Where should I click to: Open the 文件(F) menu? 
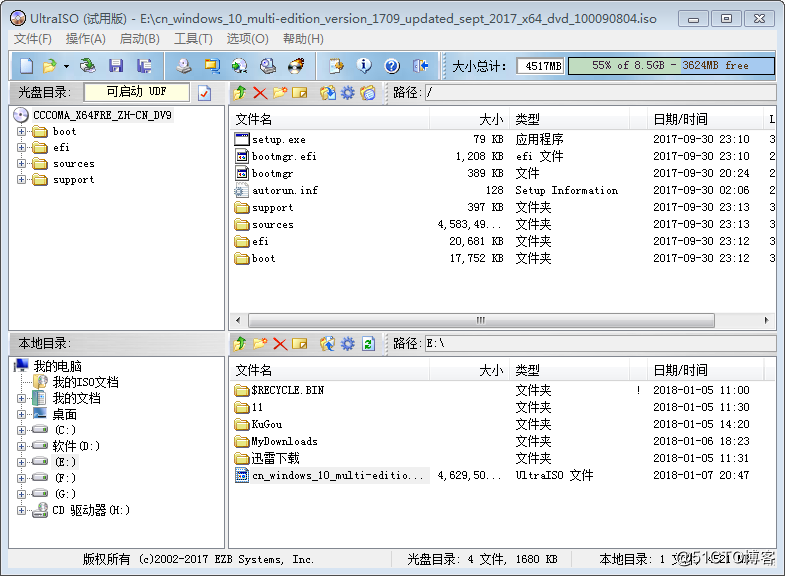tap(33, 39)
